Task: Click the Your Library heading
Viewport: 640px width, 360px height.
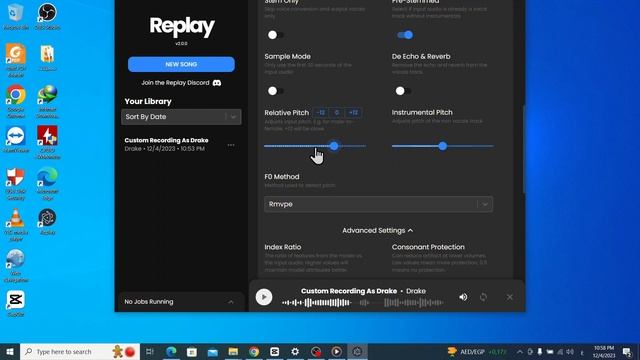Action: (x=148, y=101)
